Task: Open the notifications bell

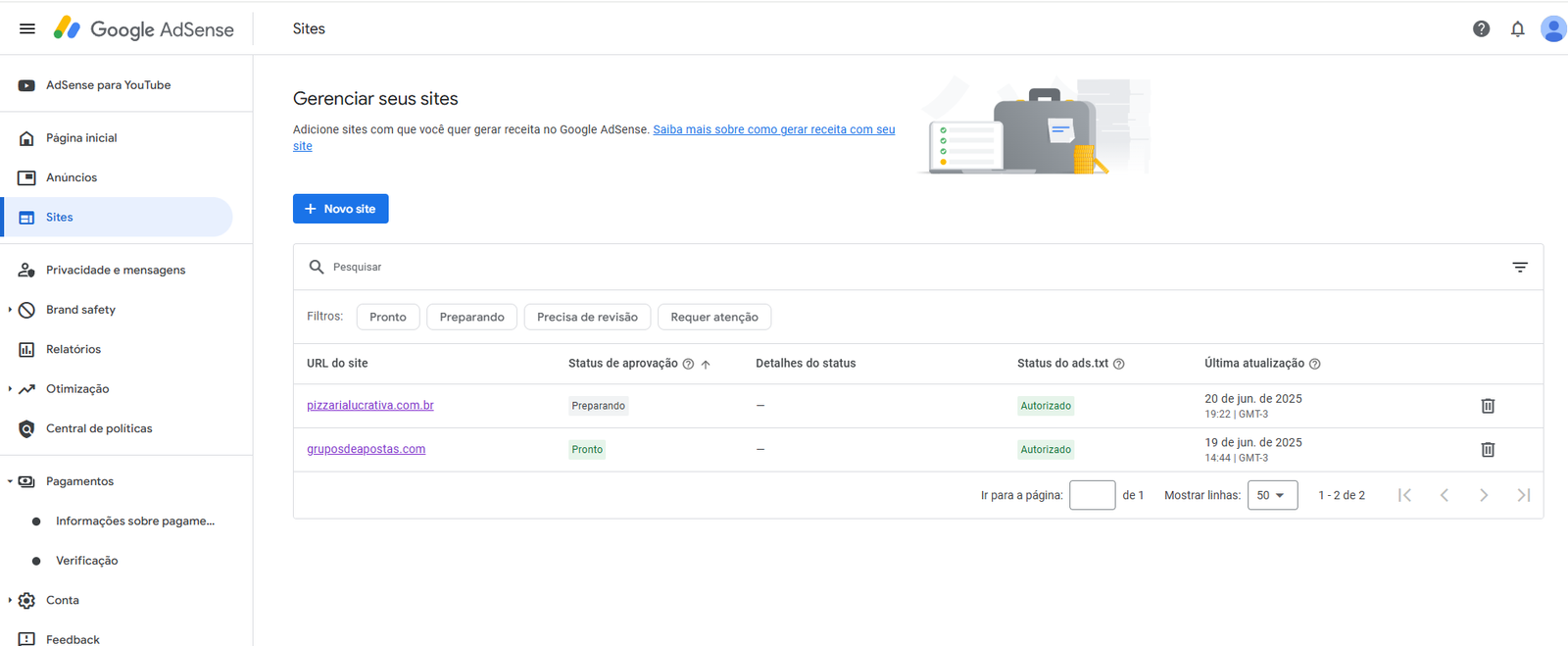Action: point(1517,28)
